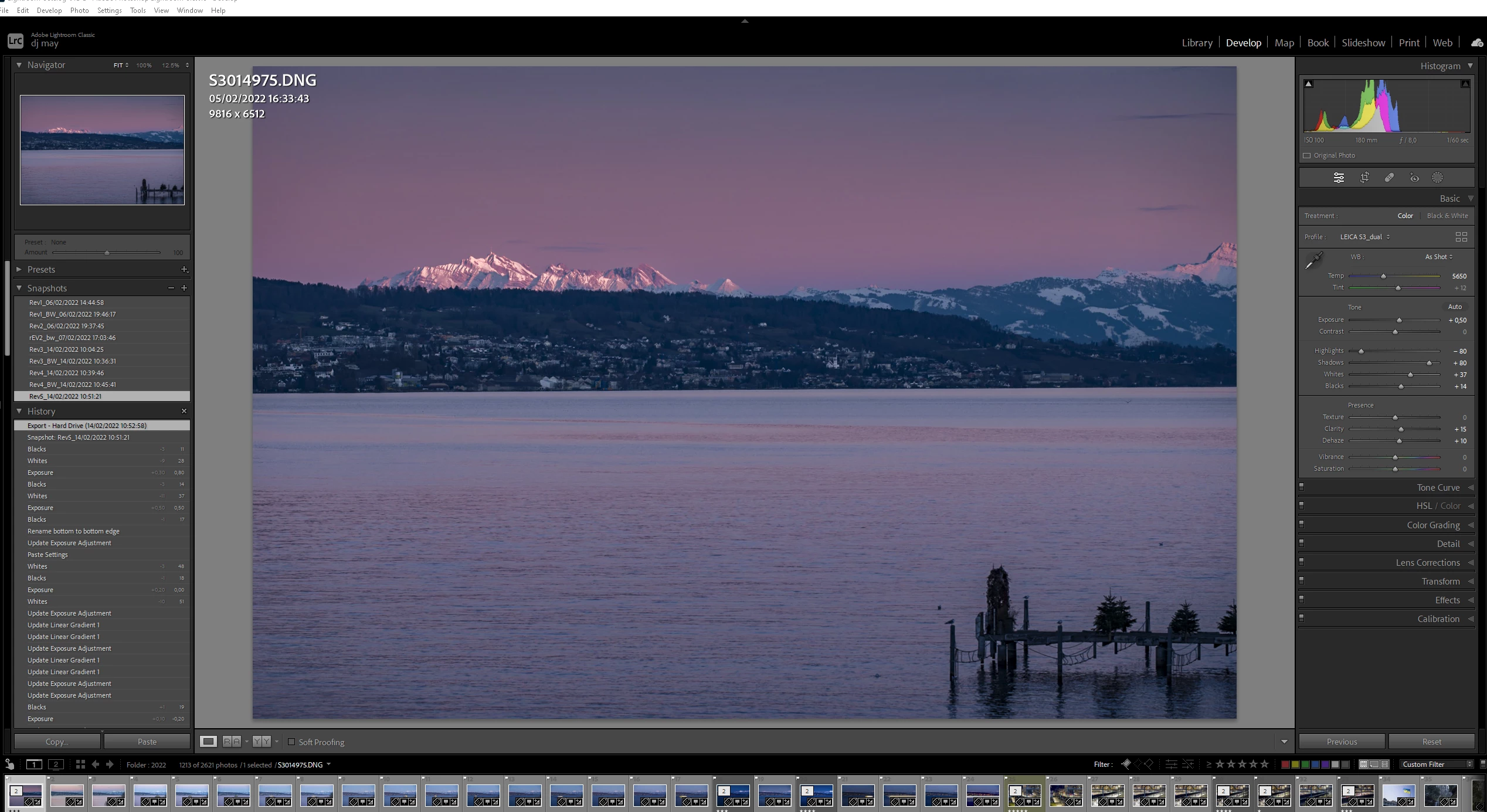Click the Exposure slider handle
Image resolution: width=1487 pixels, height=812 pixels.
[1399, 320]
